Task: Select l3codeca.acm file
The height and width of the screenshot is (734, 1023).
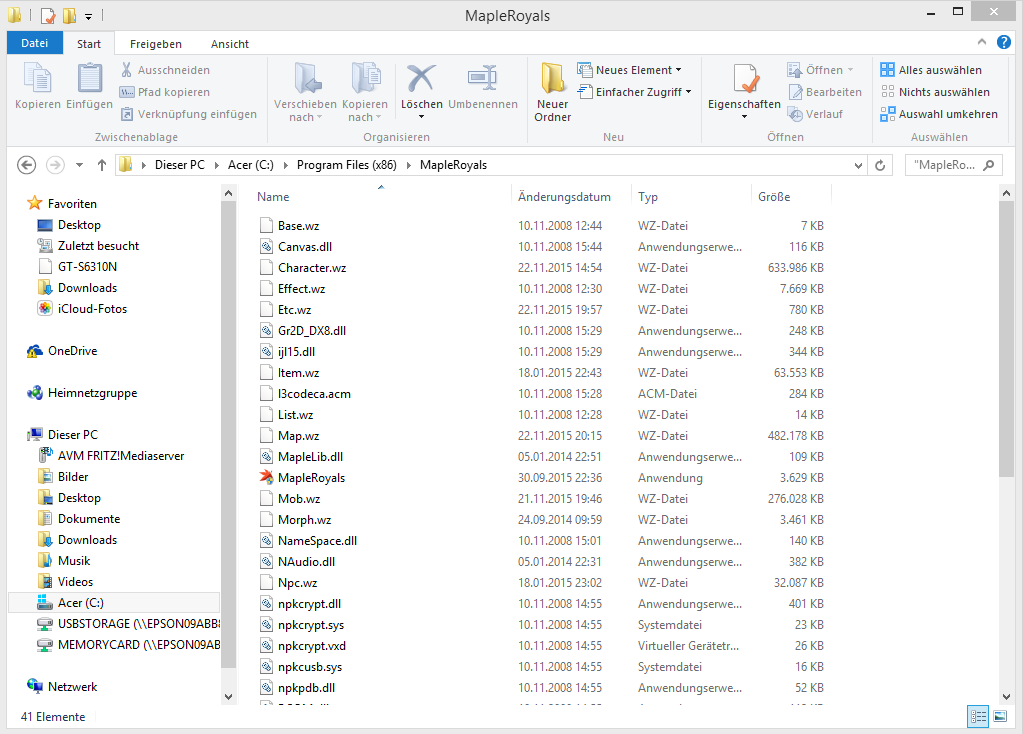Action: 305,394
